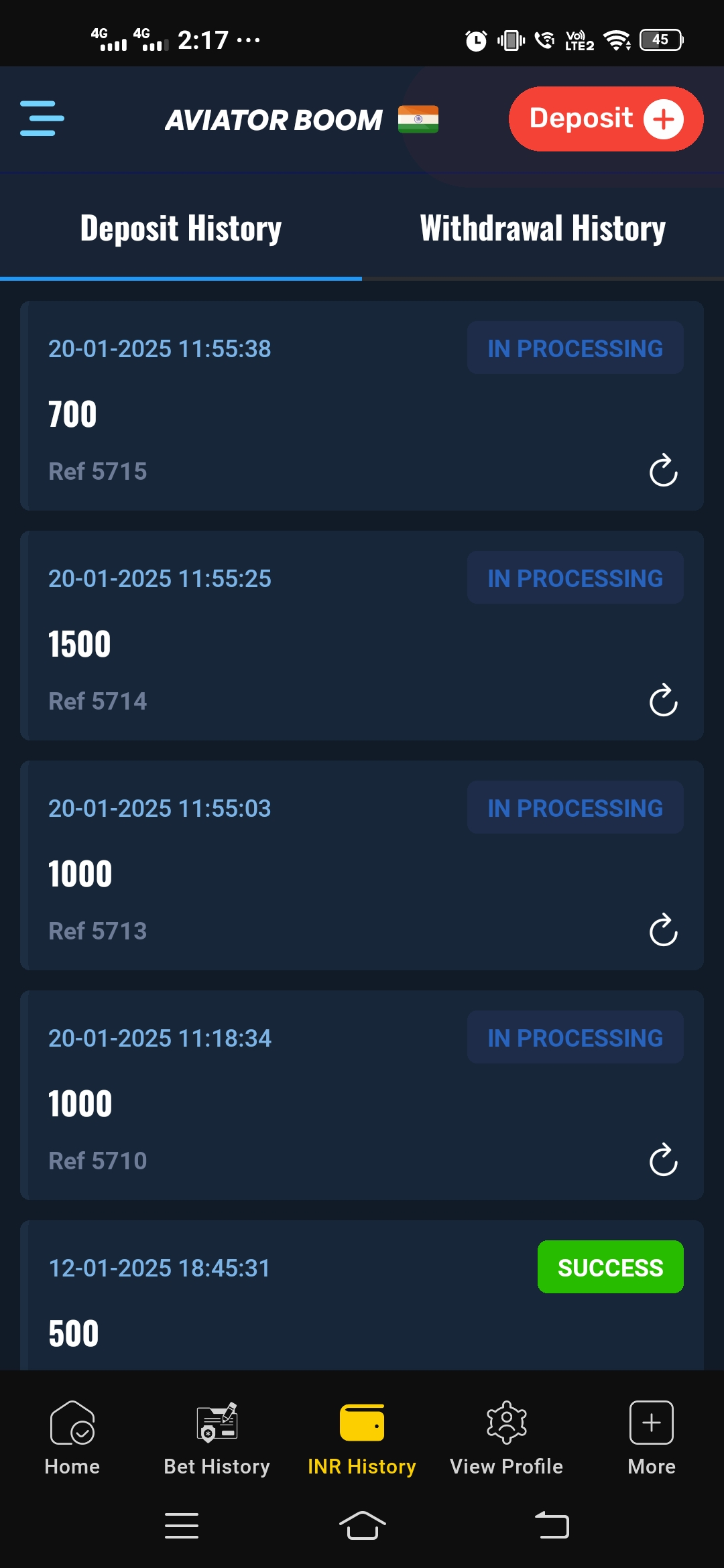
Task: Tap IN PROCESSING badge for 700 deposit
Action: 575,348
